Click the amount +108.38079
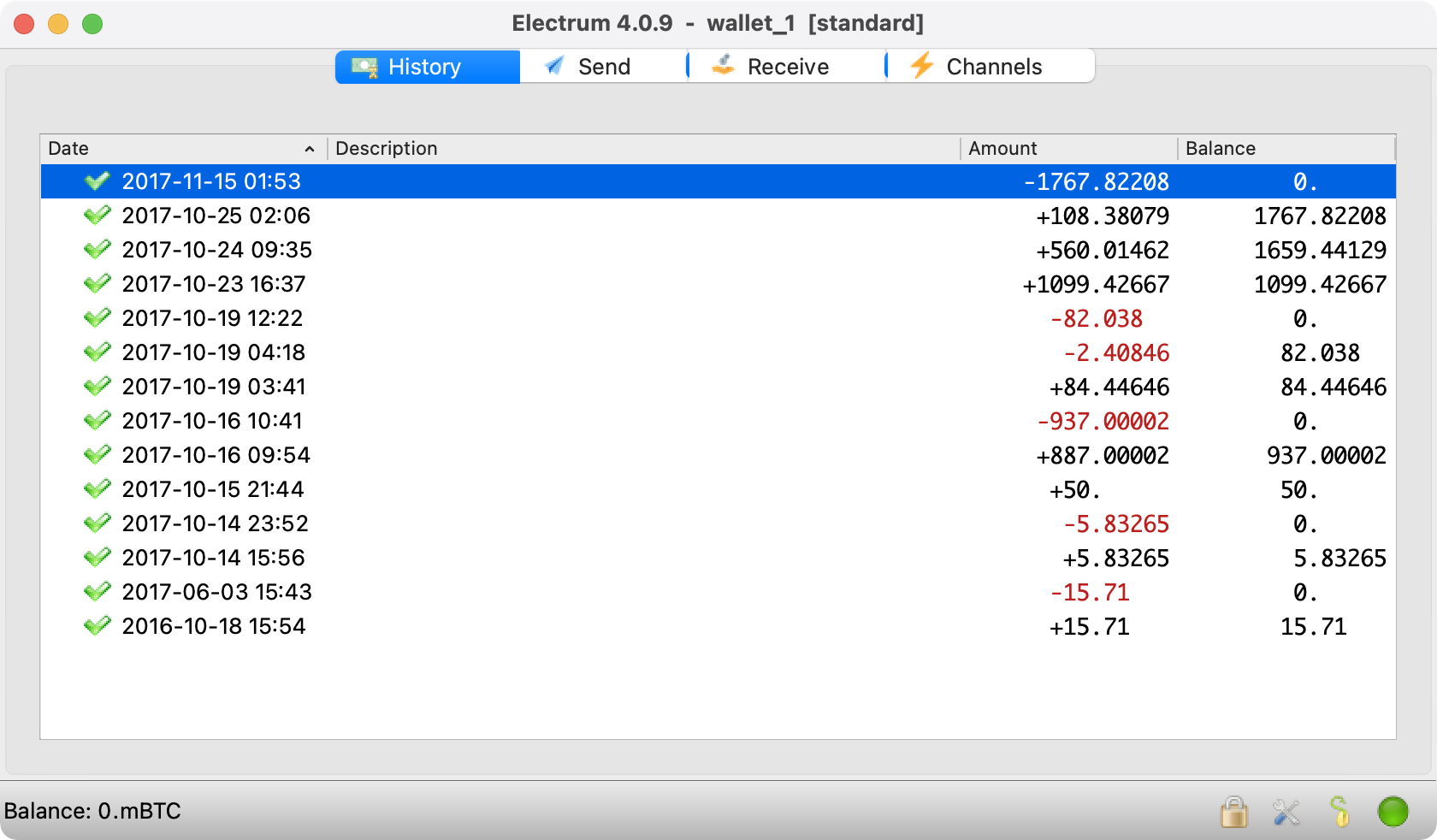Viewport: 1437px width, 840px height. click(1103, 216)
